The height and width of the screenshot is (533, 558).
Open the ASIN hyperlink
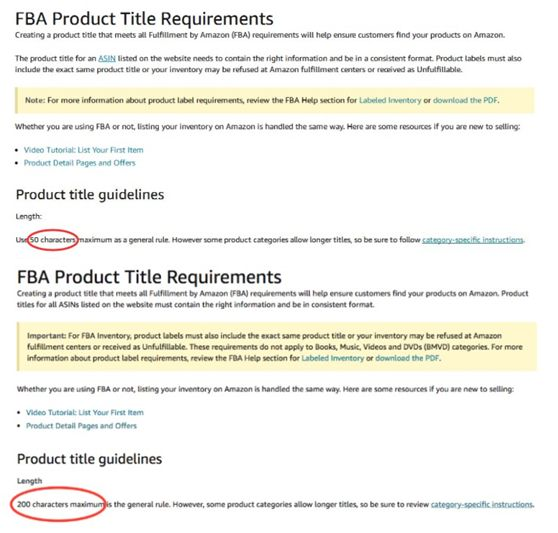click(107, 58)
